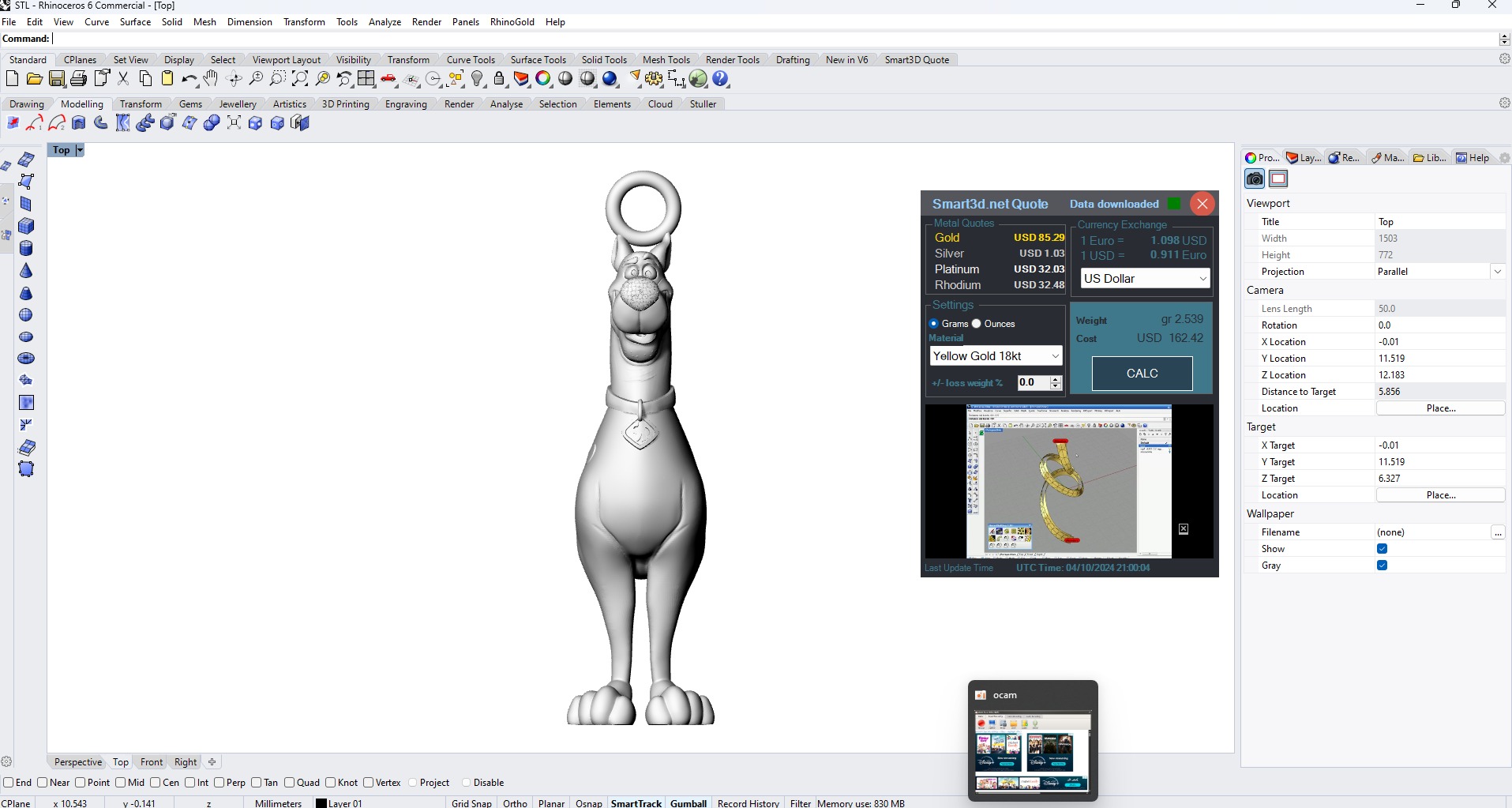This screenshot has width=1512, height=808.
Task: Click the wallpaper Filename browse button
Action: coord(1498,532)
